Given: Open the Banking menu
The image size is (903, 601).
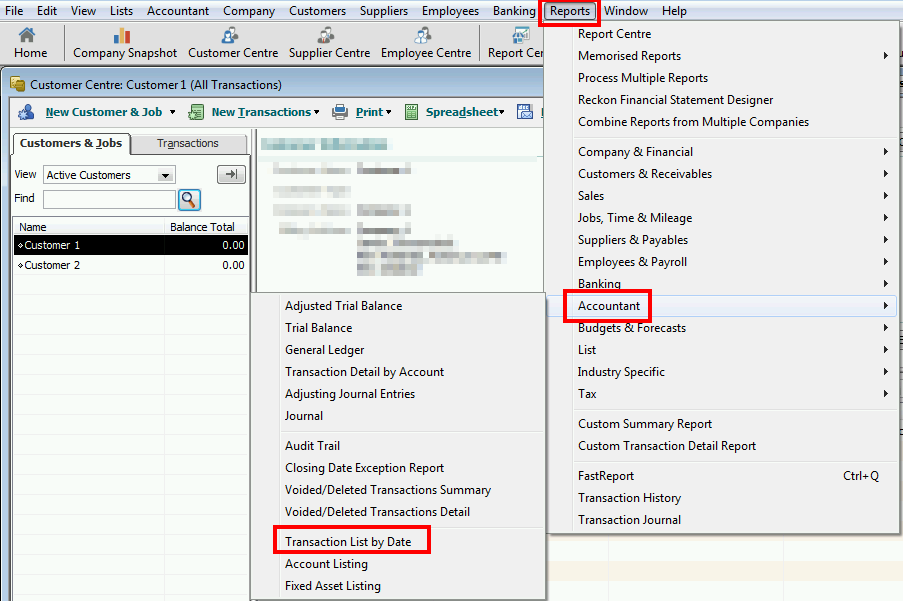Looking at the screenshot, I should 514,11.
